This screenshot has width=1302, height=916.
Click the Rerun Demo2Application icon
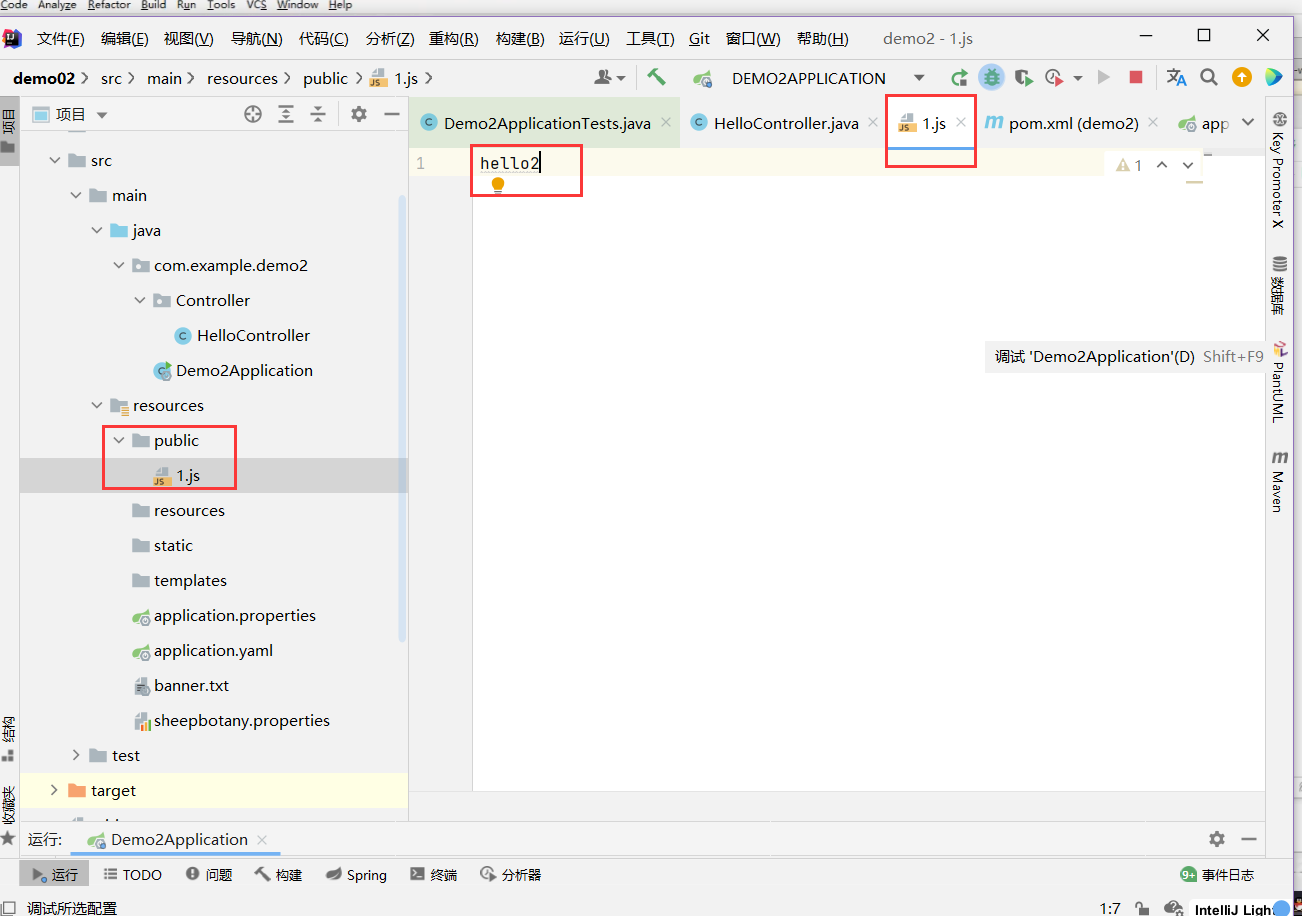959,77
